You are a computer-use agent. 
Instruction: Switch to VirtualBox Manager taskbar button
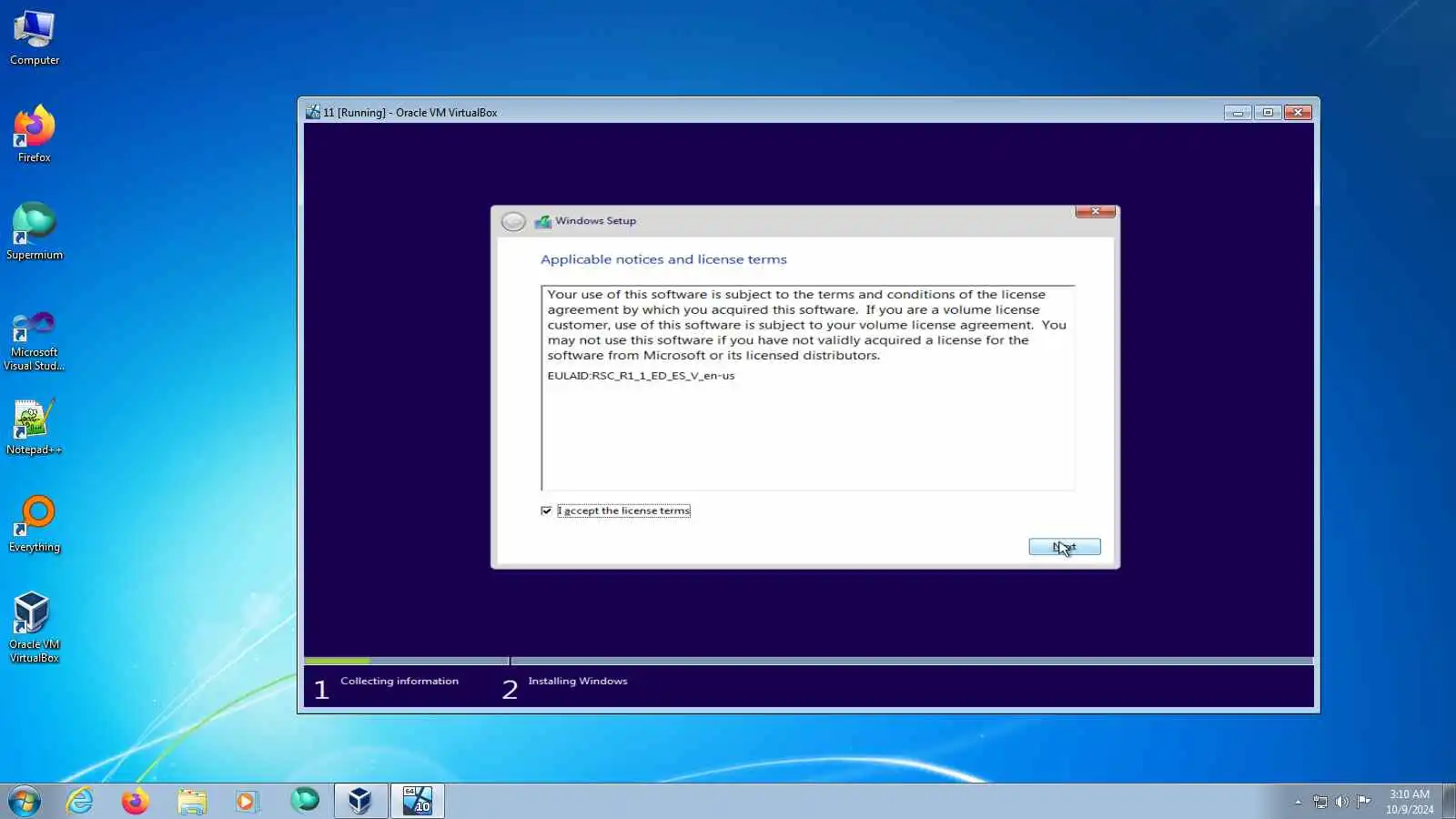tap(360, 801)
